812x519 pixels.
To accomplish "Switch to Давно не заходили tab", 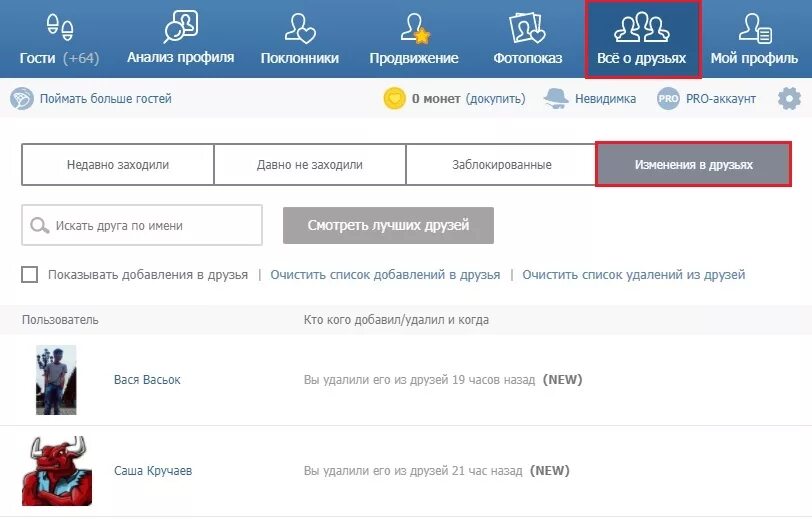I will click(x=310, y=165).
